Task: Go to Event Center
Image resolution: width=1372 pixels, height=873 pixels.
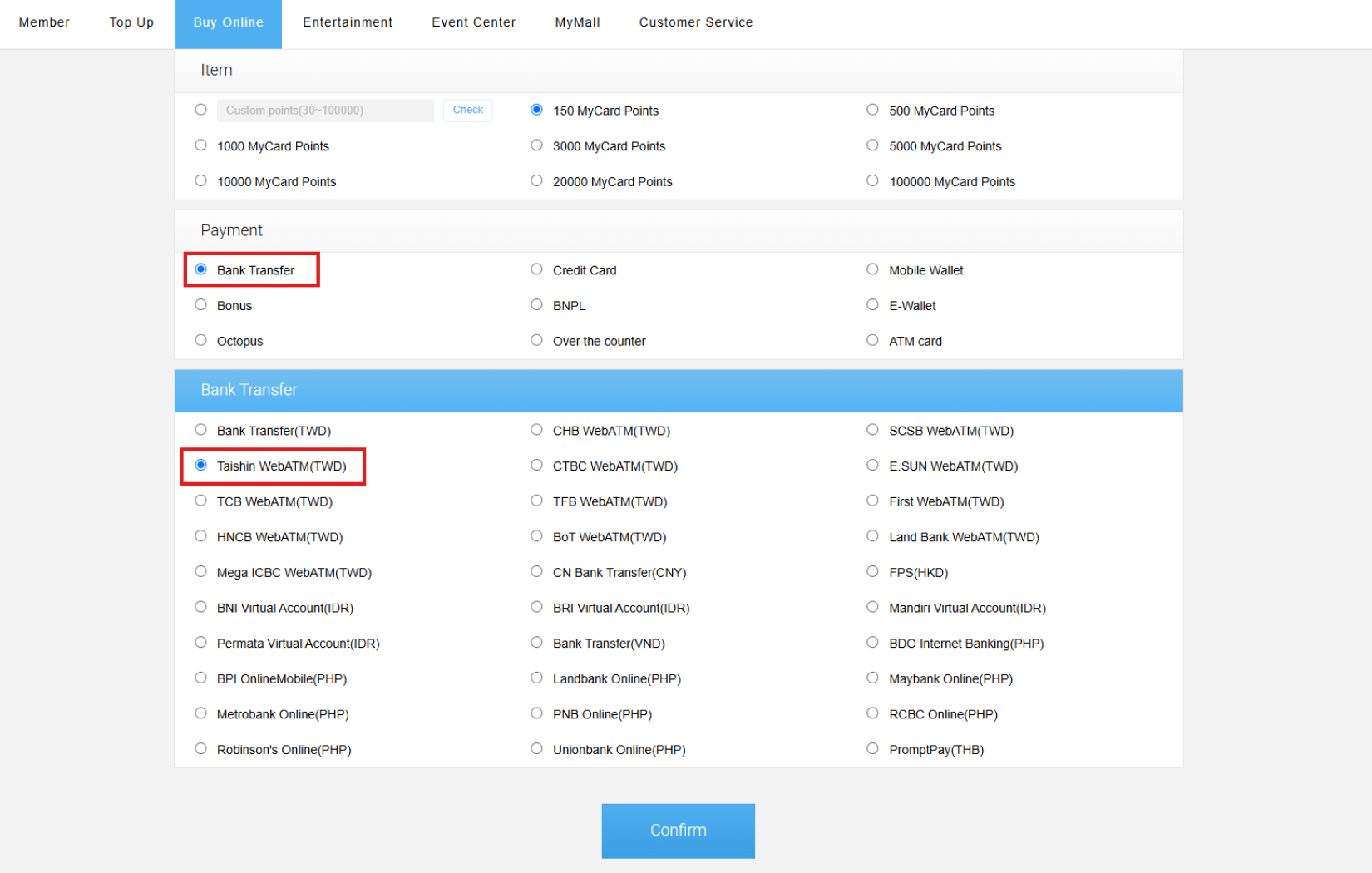Action: click(474, 22)
